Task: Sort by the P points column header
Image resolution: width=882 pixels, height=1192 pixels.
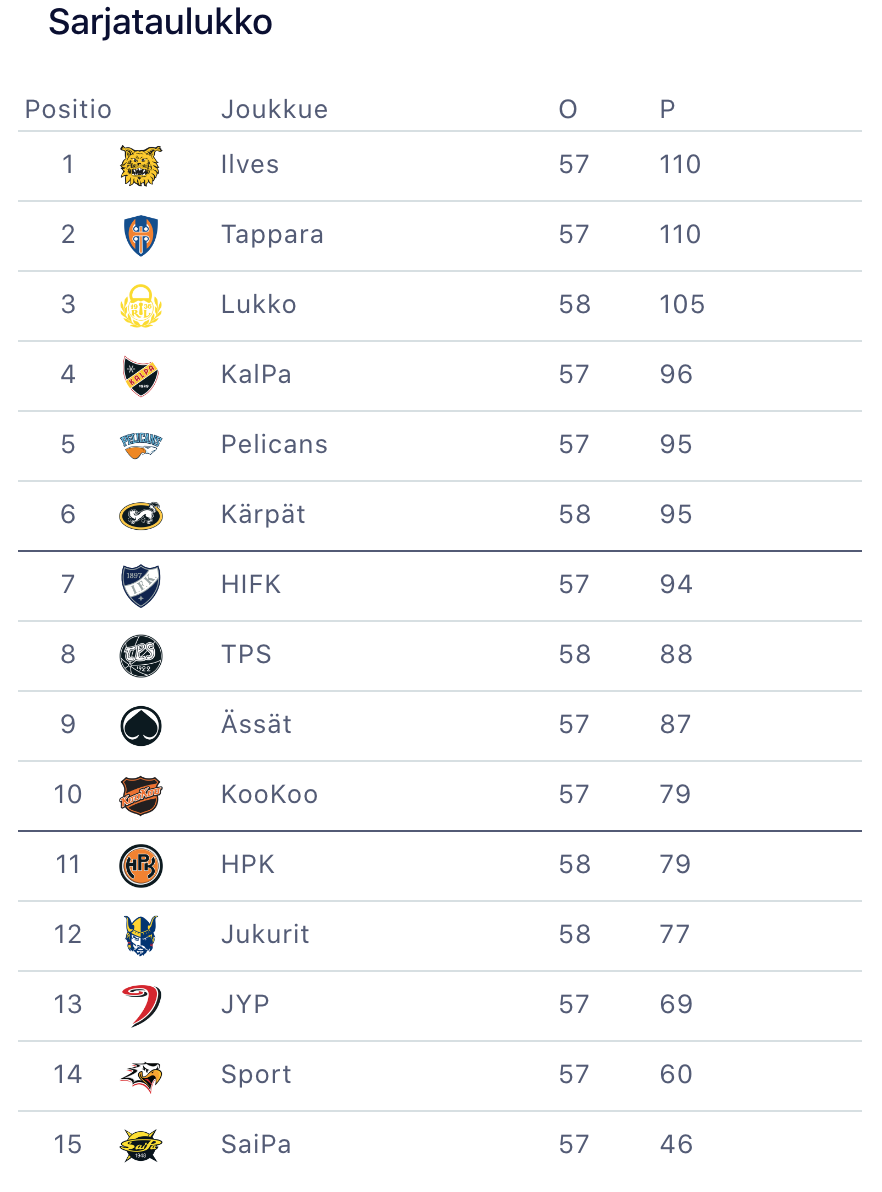Action: (667, 109)
